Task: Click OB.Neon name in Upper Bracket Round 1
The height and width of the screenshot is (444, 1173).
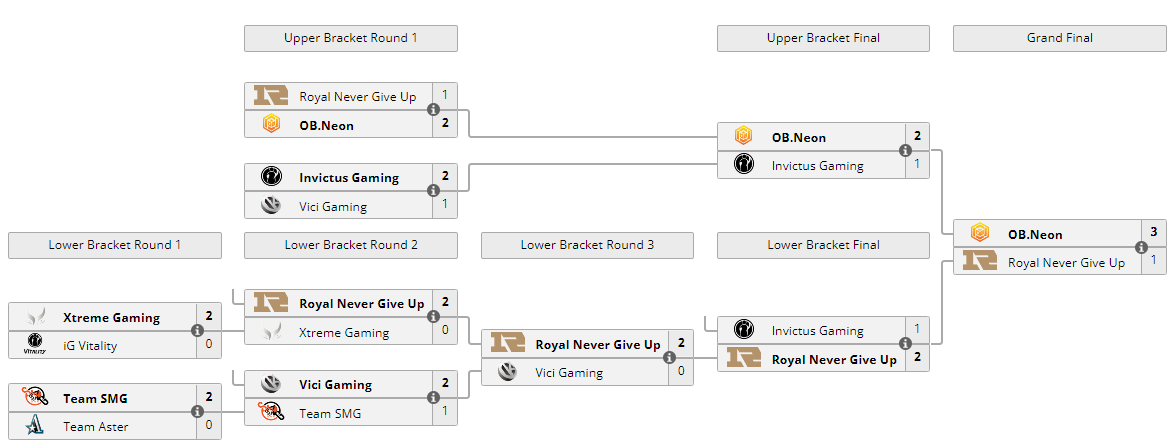Action: click(326, 125)
